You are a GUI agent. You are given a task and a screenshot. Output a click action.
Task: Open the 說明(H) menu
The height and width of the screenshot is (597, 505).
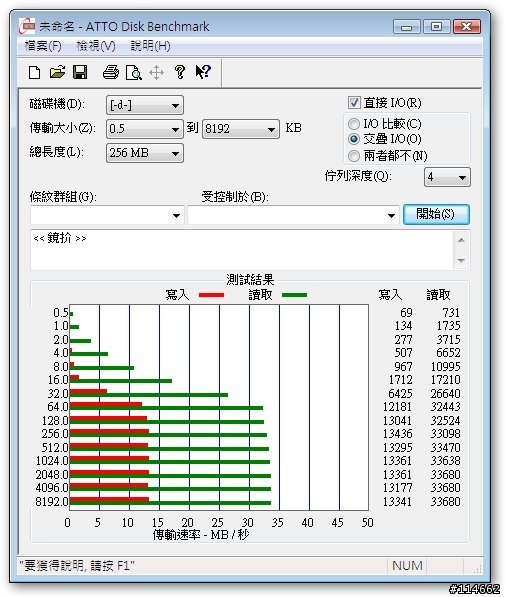pos(150,46)
